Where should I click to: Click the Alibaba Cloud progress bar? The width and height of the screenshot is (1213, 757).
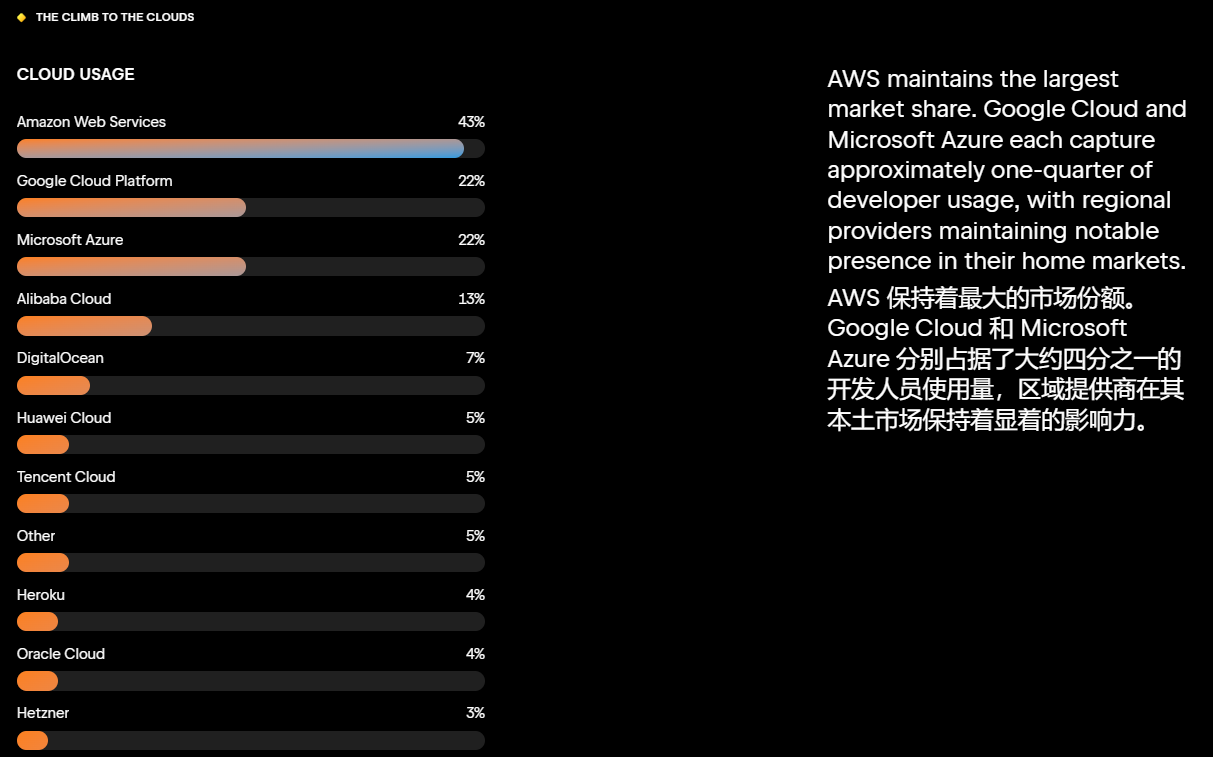click(x=250, y=326)
